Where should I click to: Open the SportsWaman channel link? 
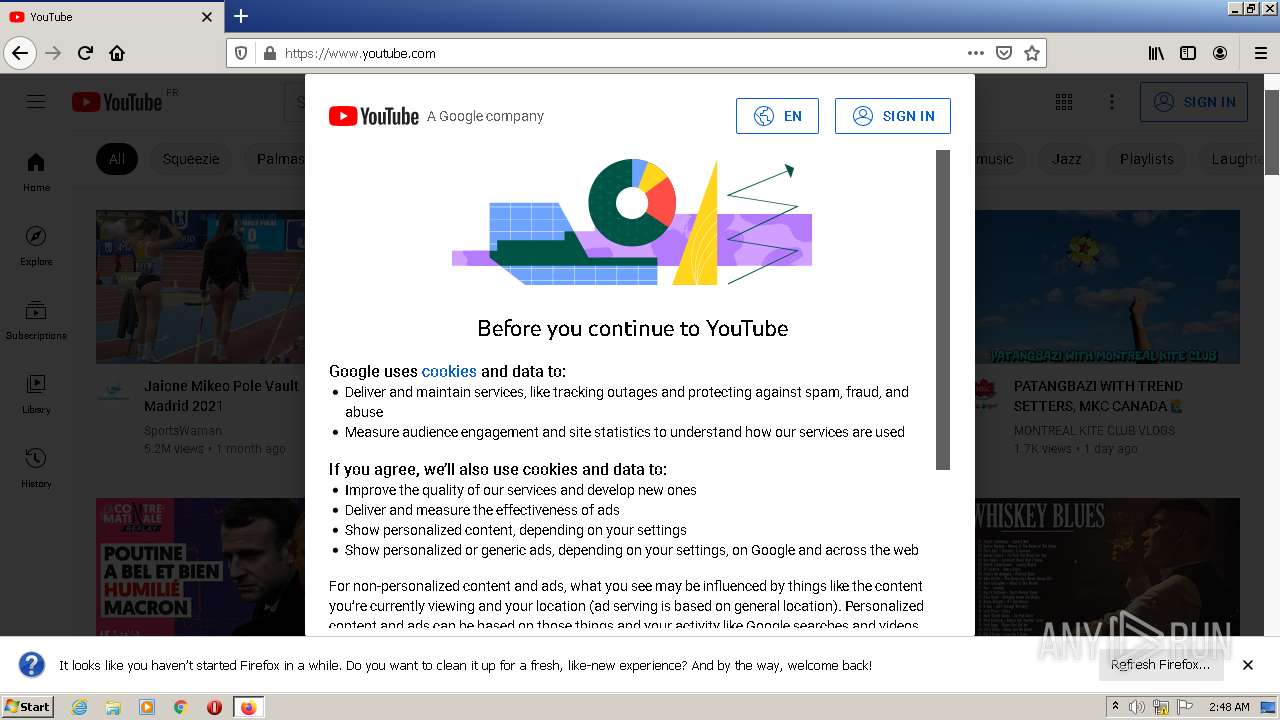(183, 431)
